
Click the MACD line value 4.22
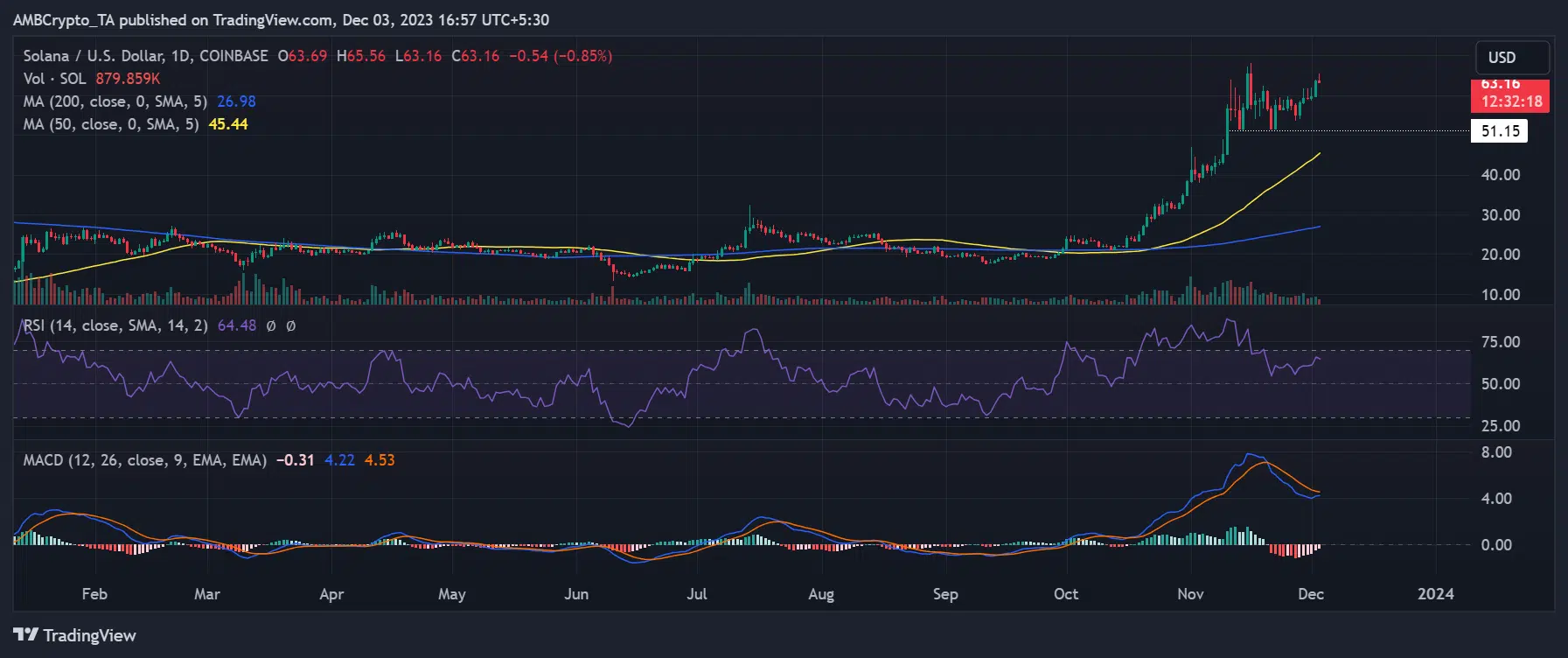(x=339, y=460)
